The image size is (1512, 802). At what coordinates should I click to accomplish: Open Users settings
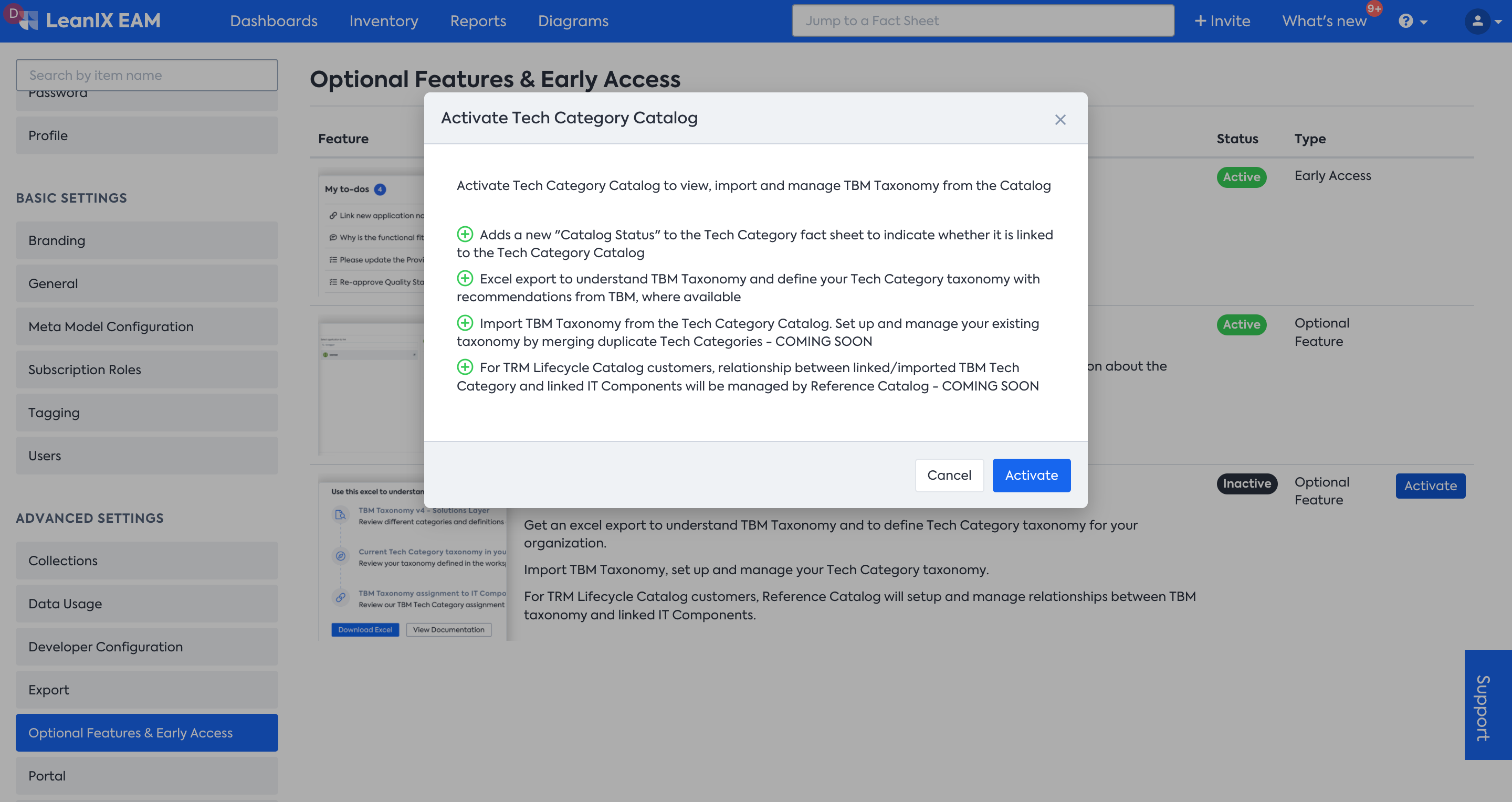click(x=147, y=455)
